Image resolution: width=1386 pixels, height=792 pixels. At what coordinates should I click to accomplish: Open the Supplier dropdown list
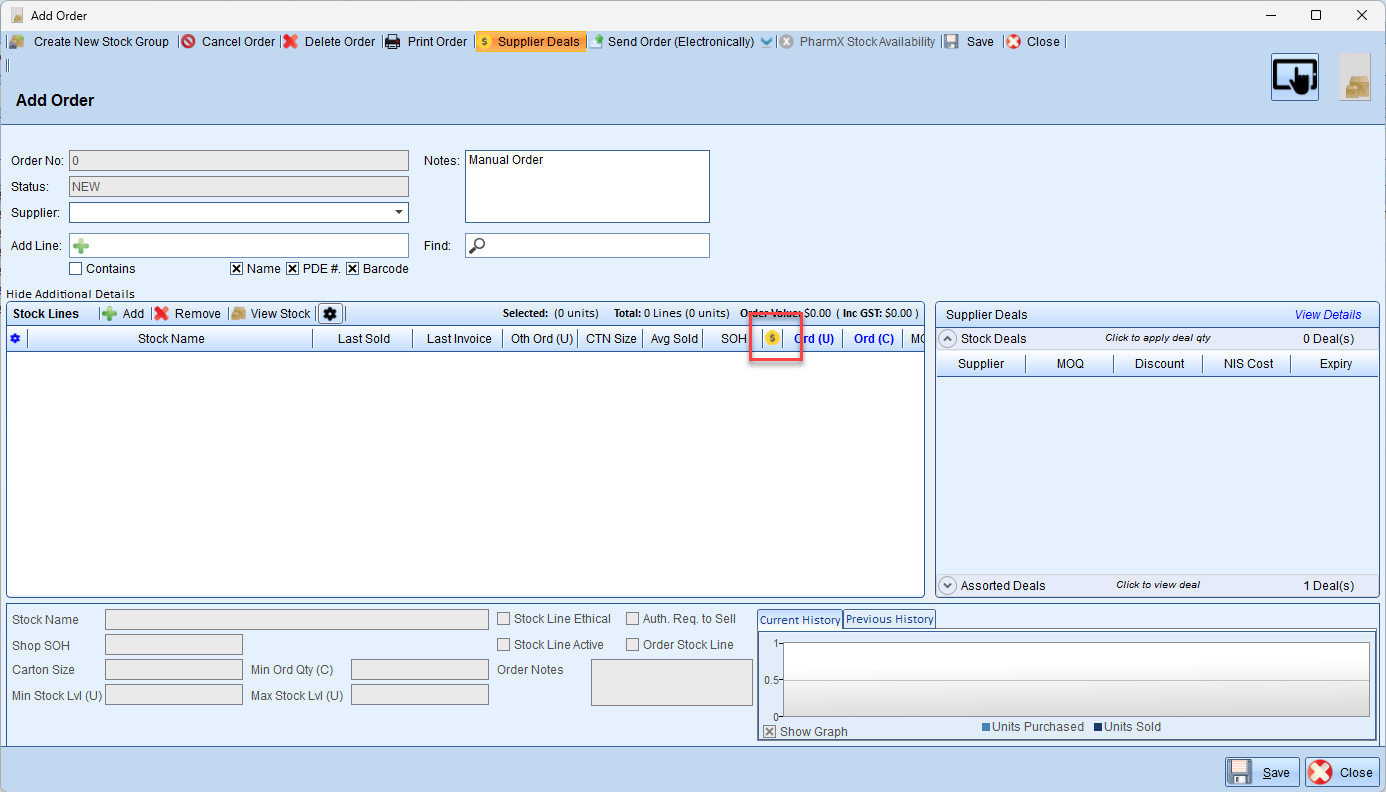click(399, 212)
